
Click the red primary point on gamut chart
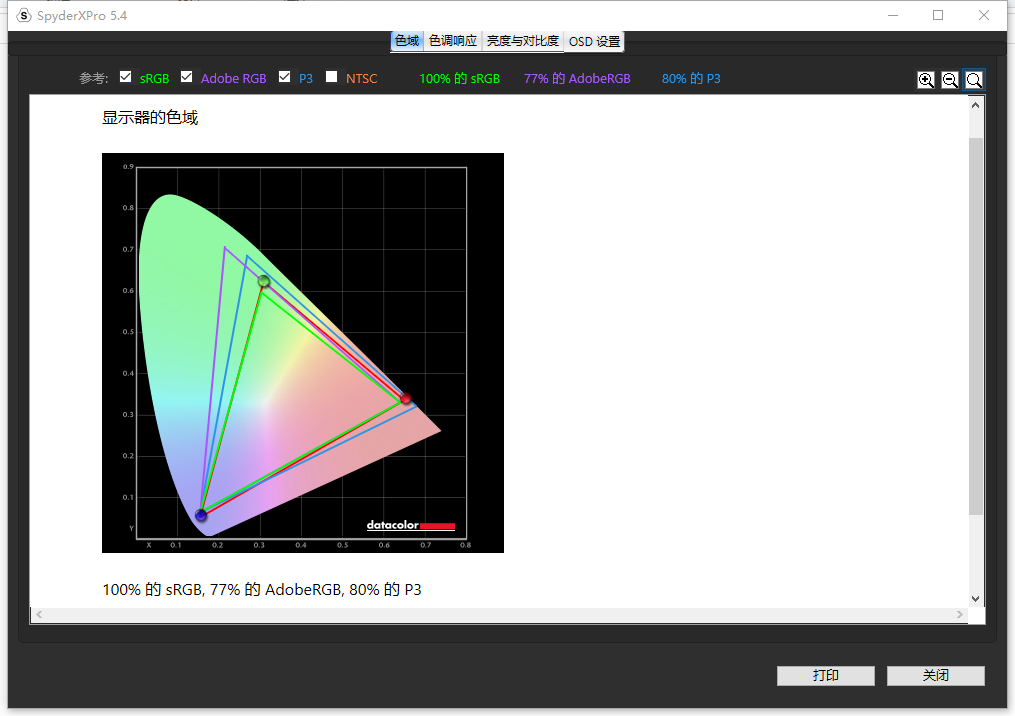point(406,399)
